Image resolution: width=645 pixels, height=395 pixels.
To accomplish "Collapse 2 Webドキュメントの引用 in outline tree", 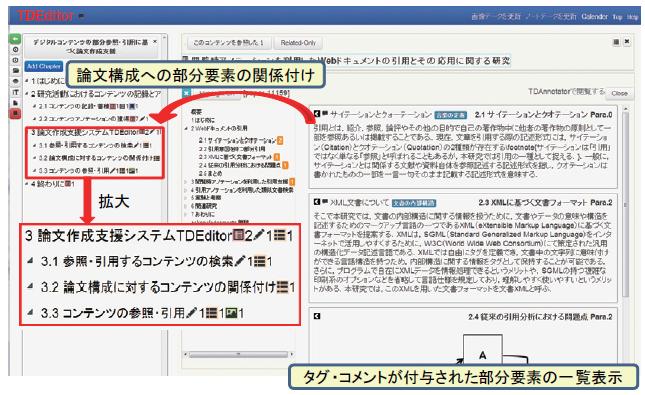I will (186, 128).
